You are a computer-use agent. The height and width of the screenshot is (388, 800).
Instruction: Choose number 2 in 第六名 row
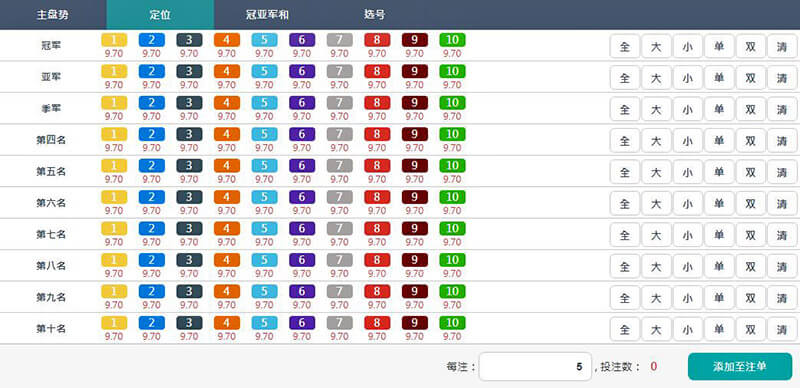point(152,197)
